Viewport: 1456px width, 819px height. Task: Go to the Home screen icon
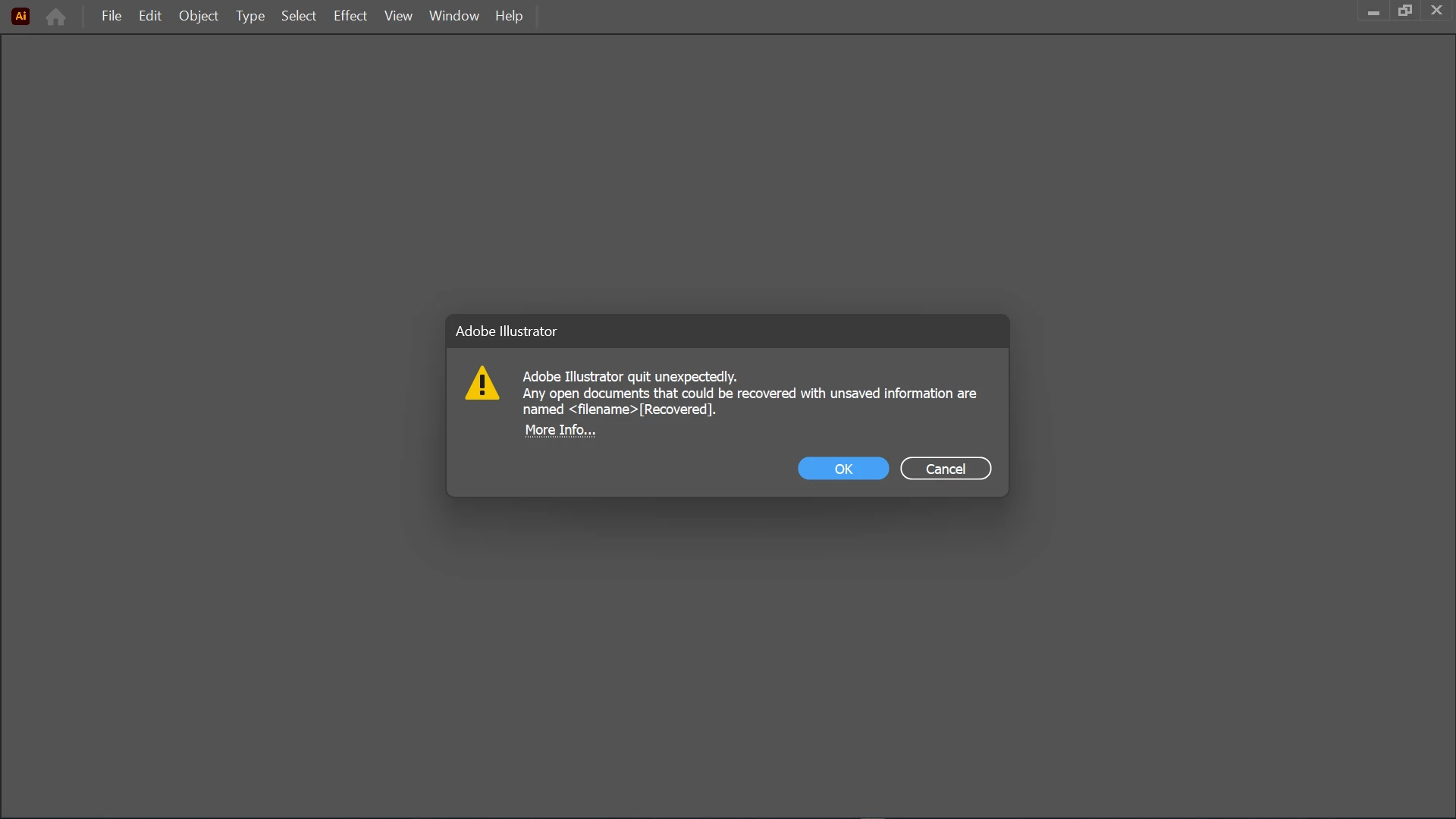click(x=55, y=17)
